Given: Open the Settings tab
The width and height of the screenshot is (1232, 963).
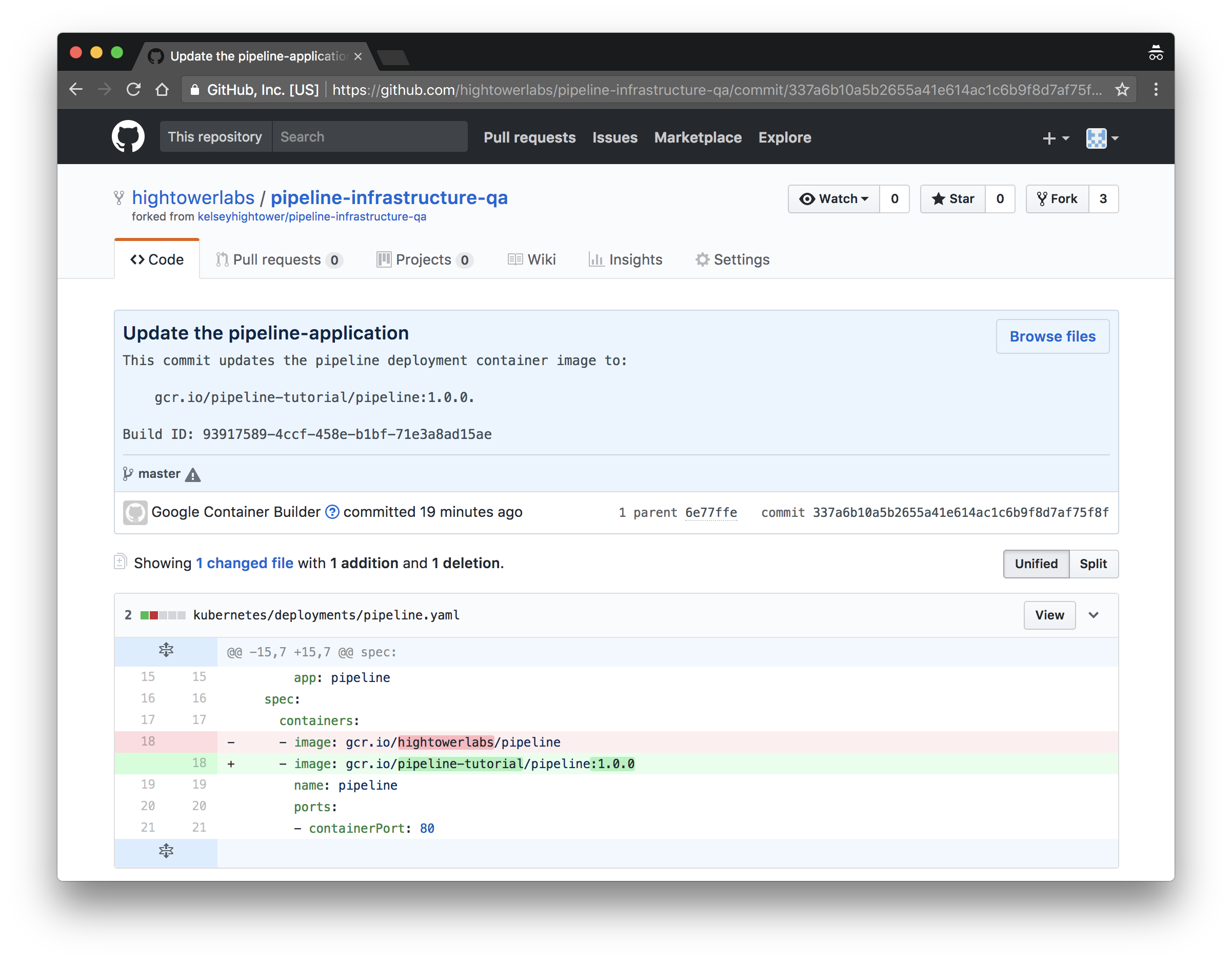Looking at the screenshot, I should point(732,259).
